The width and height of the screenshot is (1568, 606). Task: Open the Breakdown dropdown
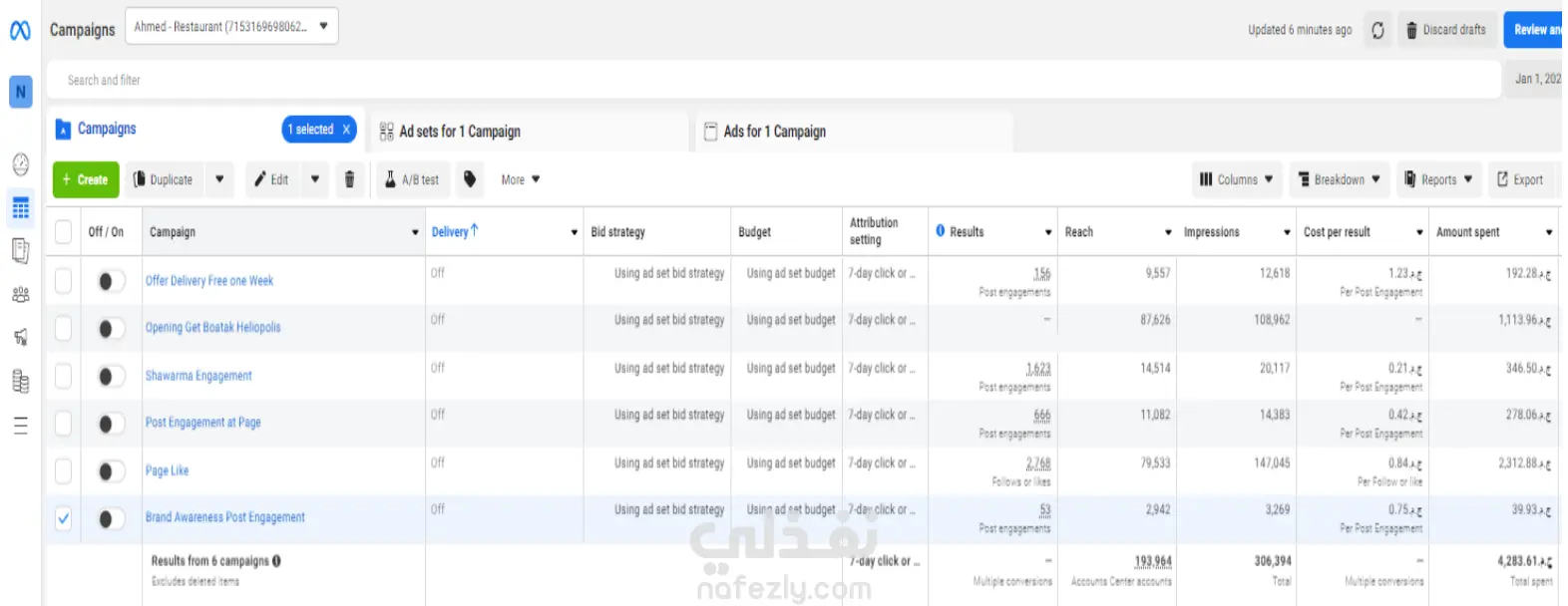click(1339, 179)
